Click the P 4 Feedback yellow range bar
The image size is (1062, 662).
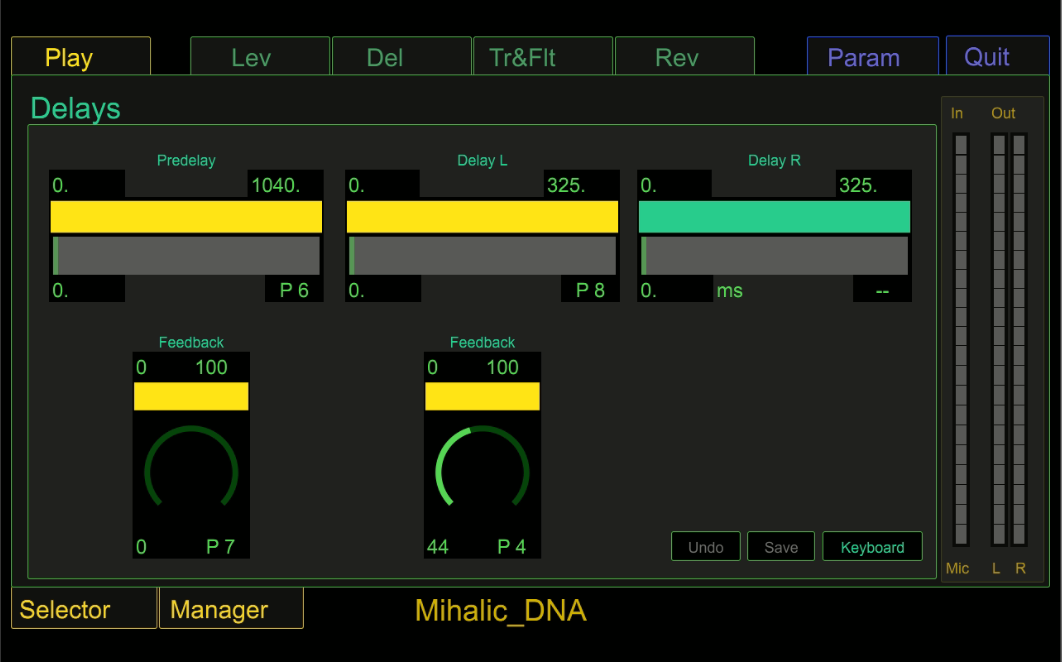pyautogui.click(x=482, y=396)
